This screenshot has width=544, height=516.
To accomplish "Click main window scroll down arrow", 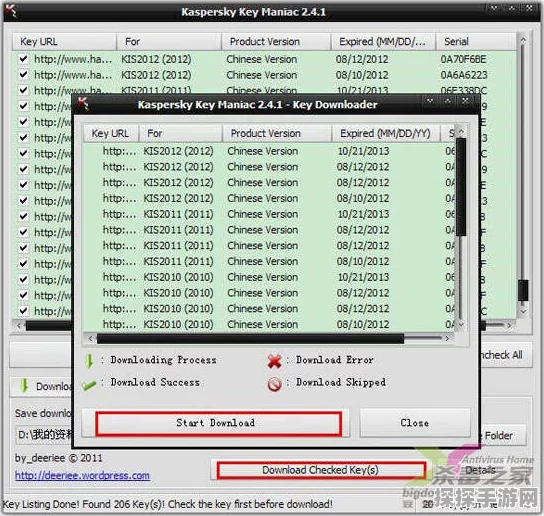I will (x=523, y=312).
